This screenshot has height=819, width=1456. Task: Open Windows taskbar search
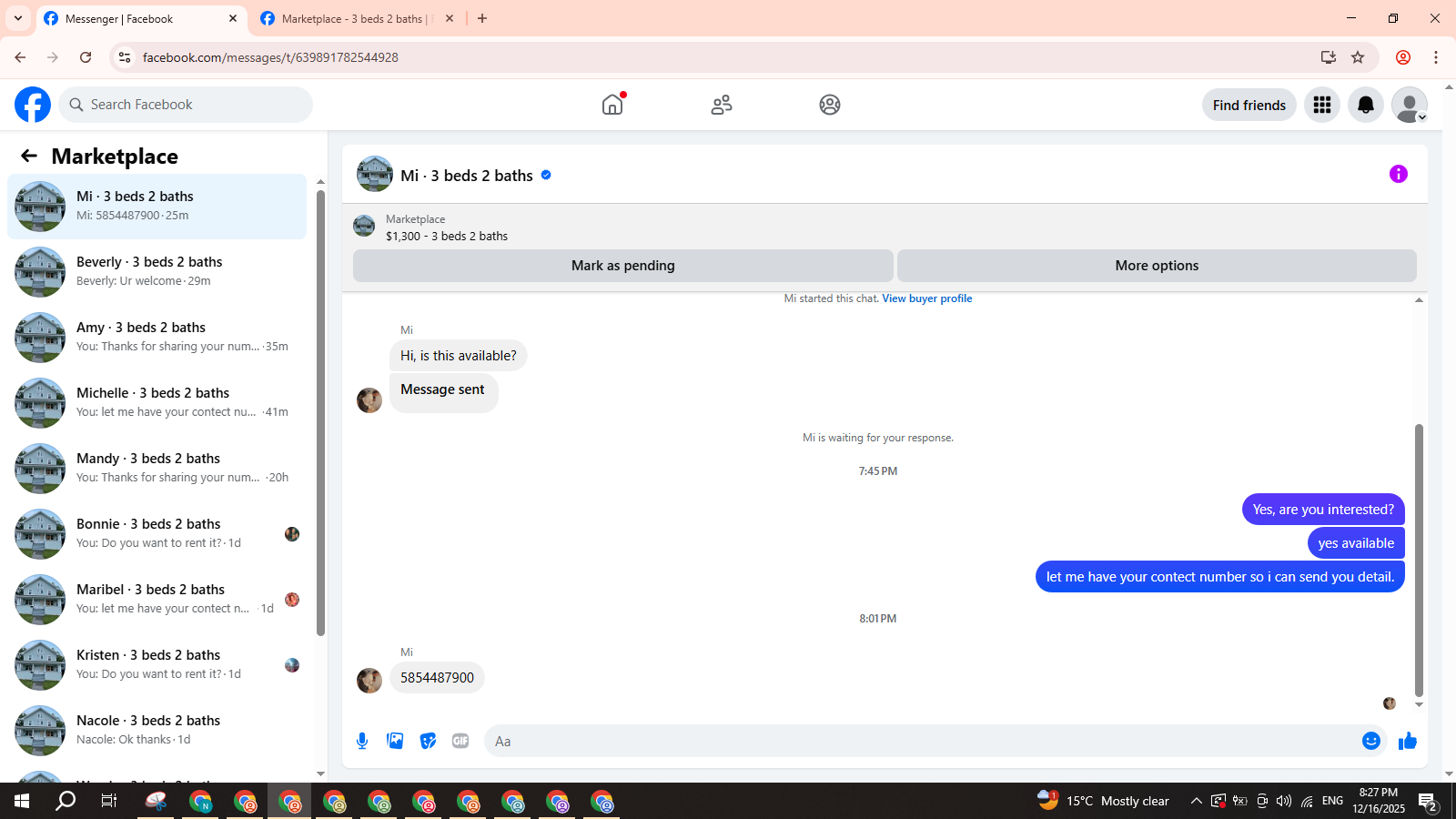[66, 801]
